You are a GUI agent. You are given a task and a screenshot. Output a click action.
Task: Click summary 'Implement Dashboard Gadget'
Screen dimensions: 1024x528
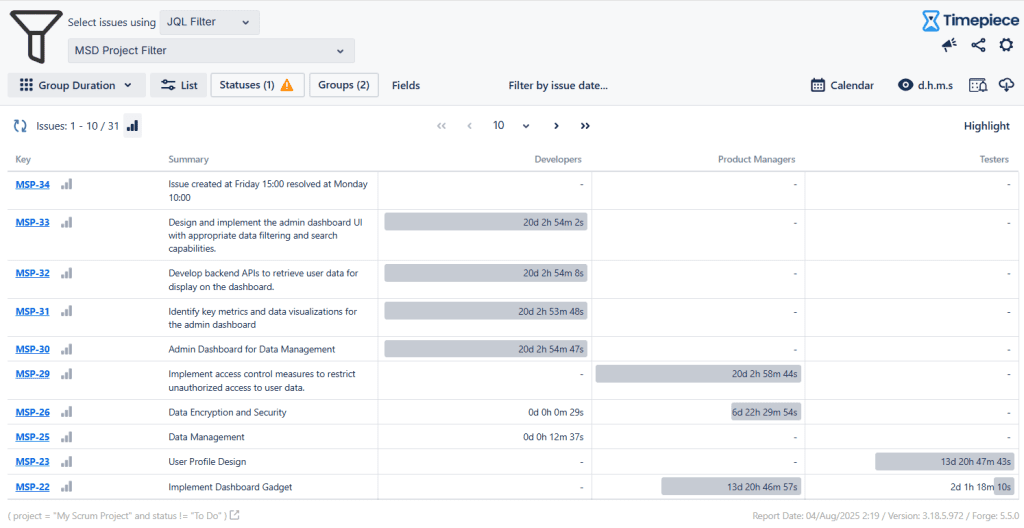tap(230, 487)
